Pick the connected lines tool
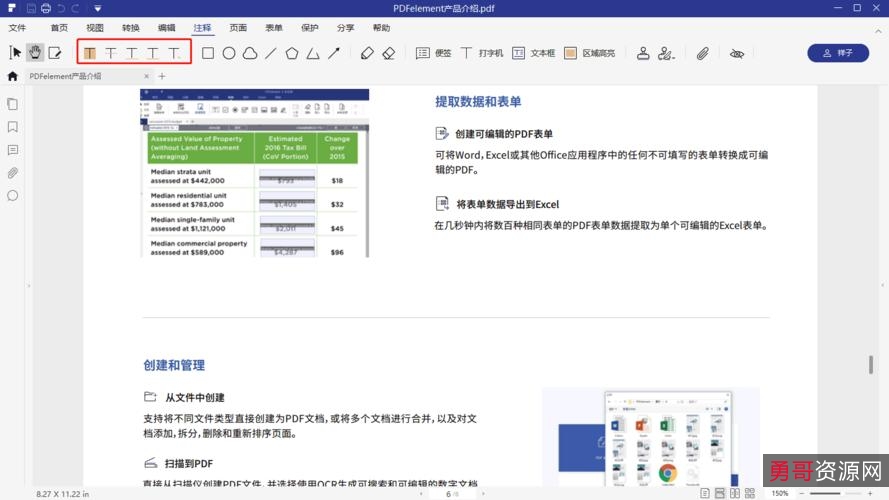The image size is (889, 500). tap(313, 53)
